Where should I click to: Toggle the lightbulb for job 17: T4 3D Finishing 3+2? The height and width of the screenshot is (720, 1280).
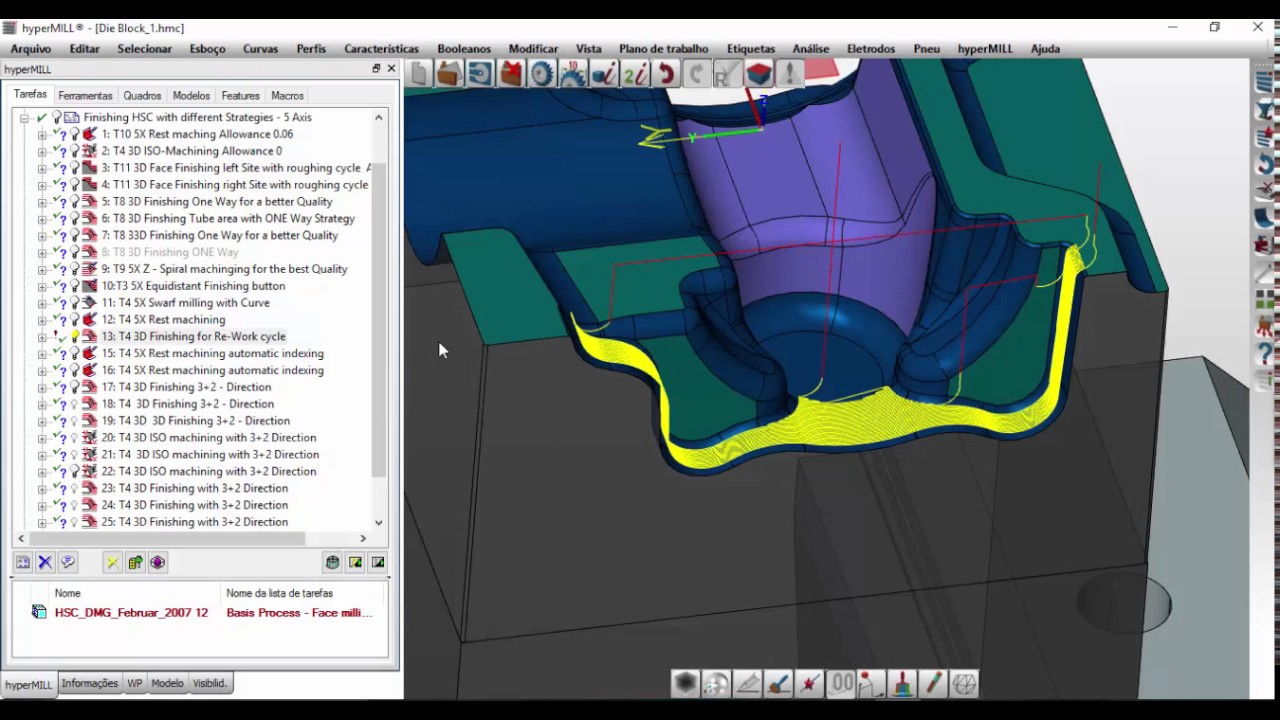[74, 387]
